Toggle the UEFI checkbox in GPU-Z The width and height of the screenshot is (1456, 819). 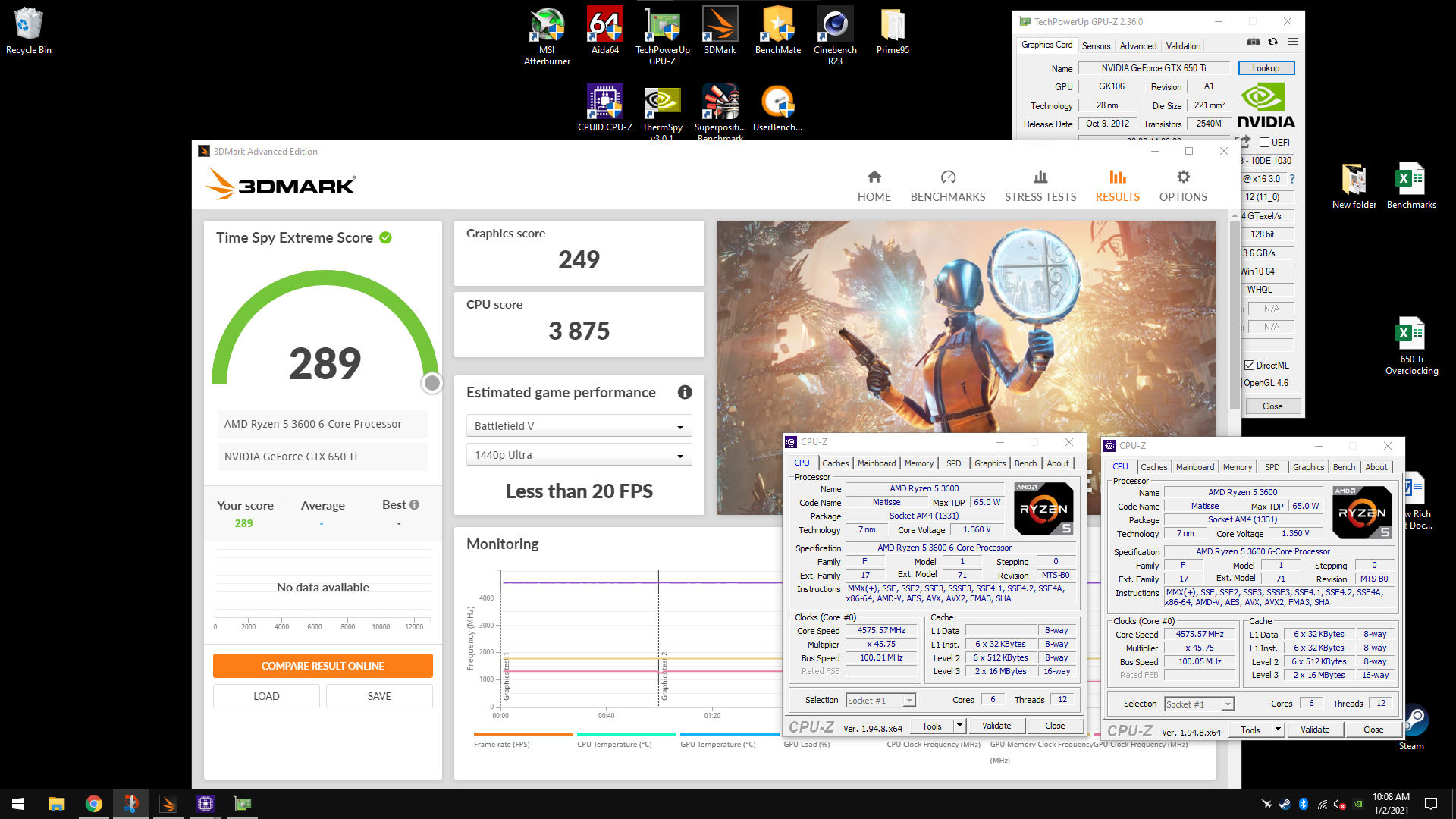tap(1264, 143)
